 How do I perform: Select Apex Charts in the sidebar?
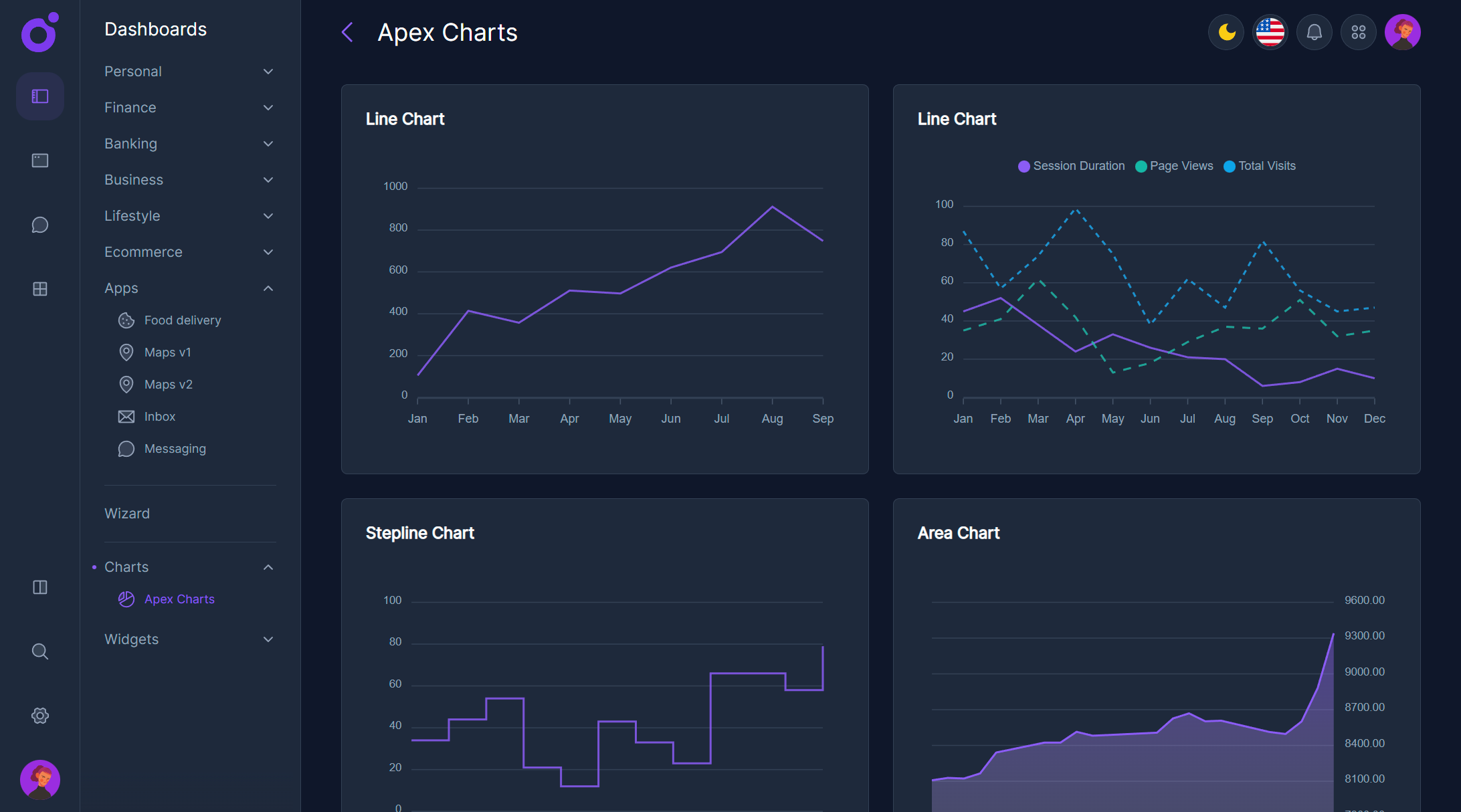click(179, 599)
